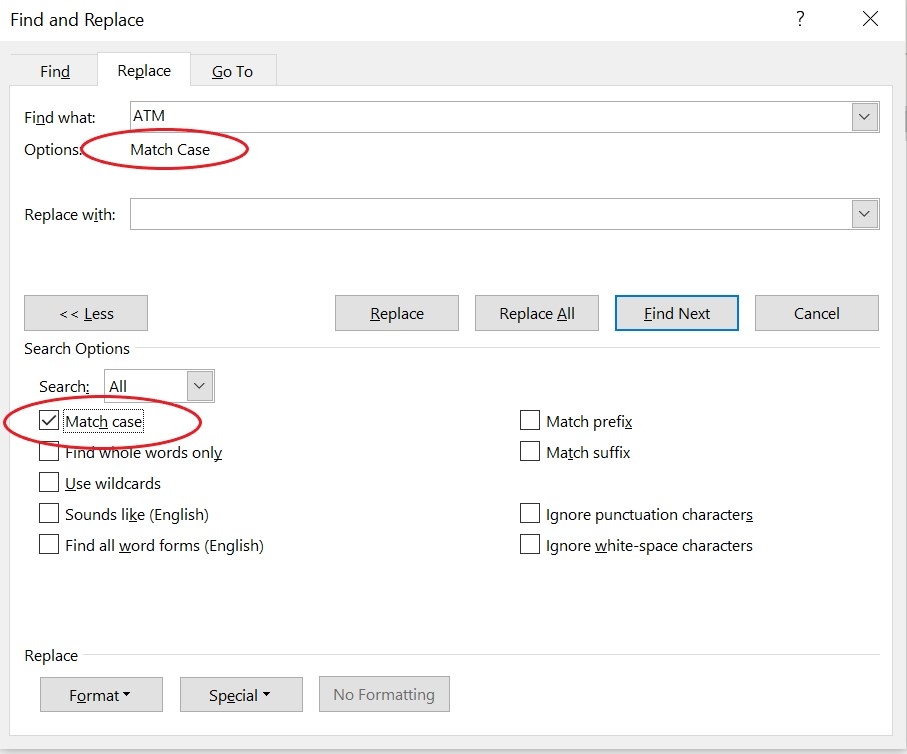Open the Format dropdown menu

[x=101, y=695]
